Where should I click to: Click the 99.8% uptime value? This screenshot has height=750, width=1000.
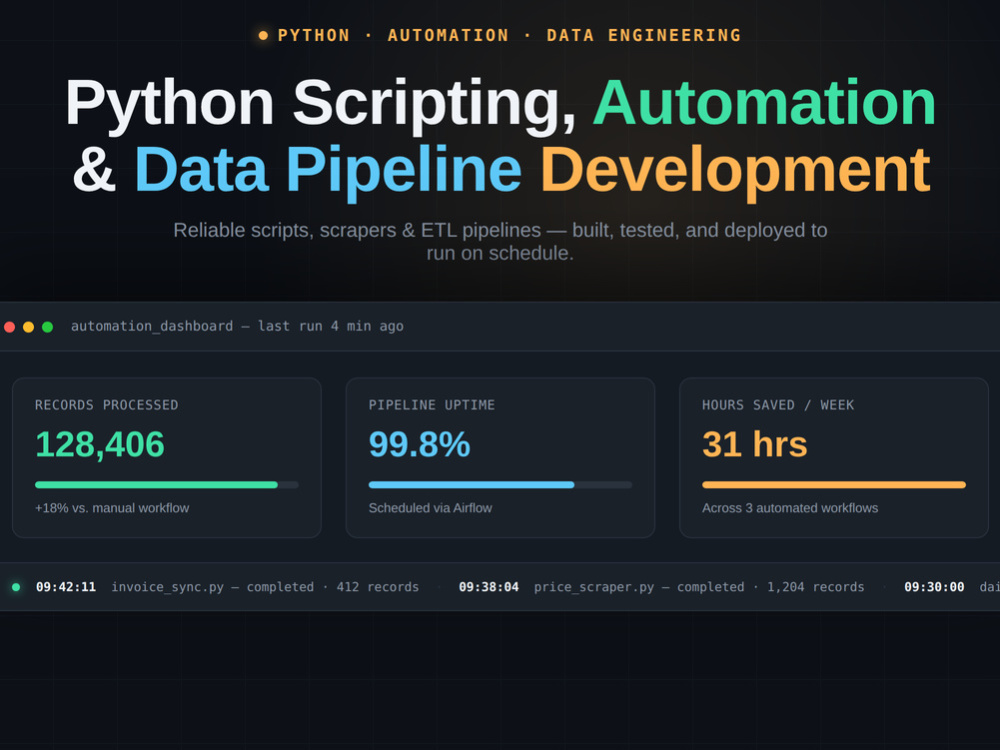point(419,445)
